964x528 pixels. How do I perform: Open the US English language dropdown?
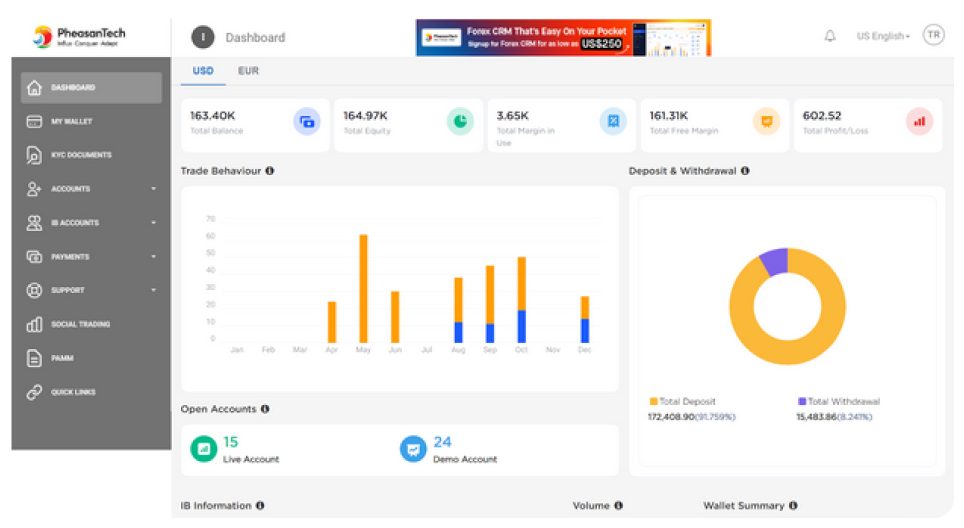tap(883, 36)
